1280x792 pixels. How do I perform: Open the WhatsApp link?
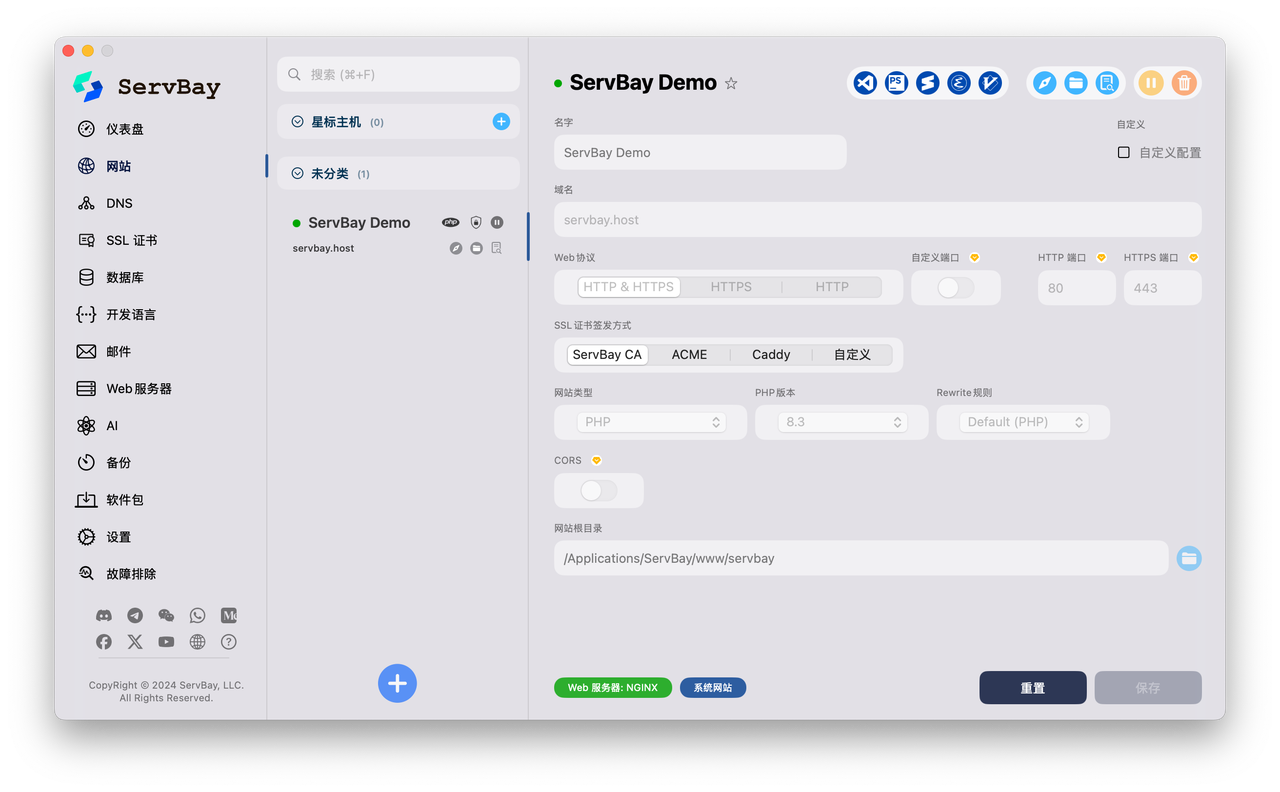pos(197,616)
